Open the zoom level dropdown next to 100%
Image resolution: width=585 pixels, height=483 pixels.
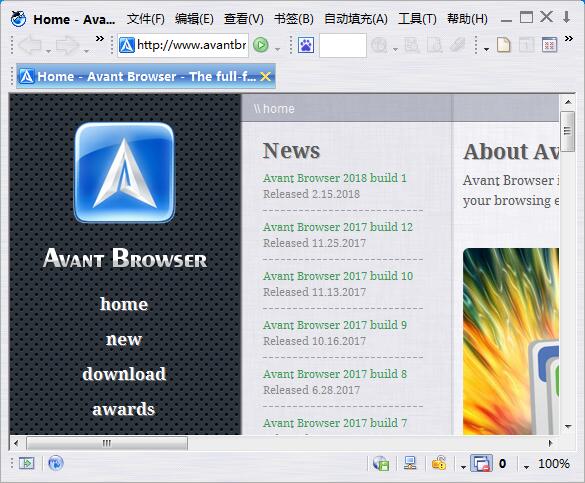click(526, 467)
